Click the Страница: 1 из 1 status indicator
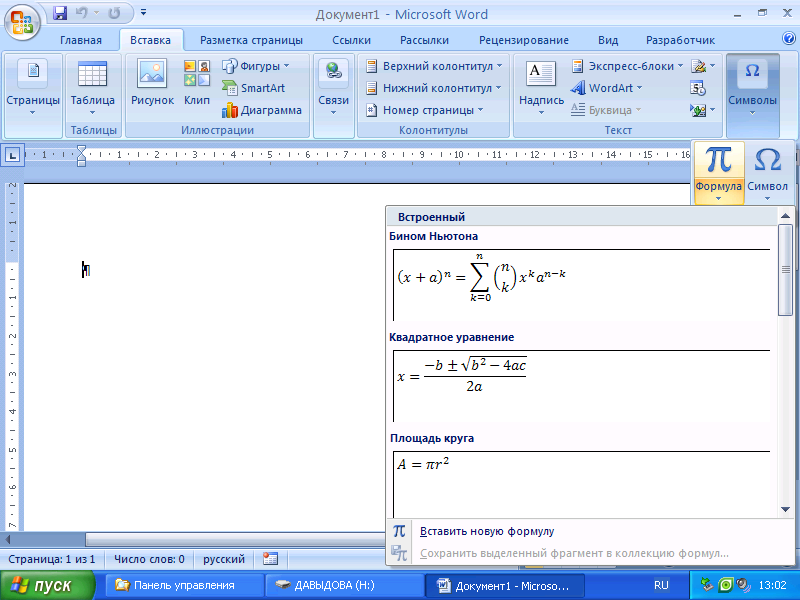This screenshot has width=800, height=600. [52, 559]
